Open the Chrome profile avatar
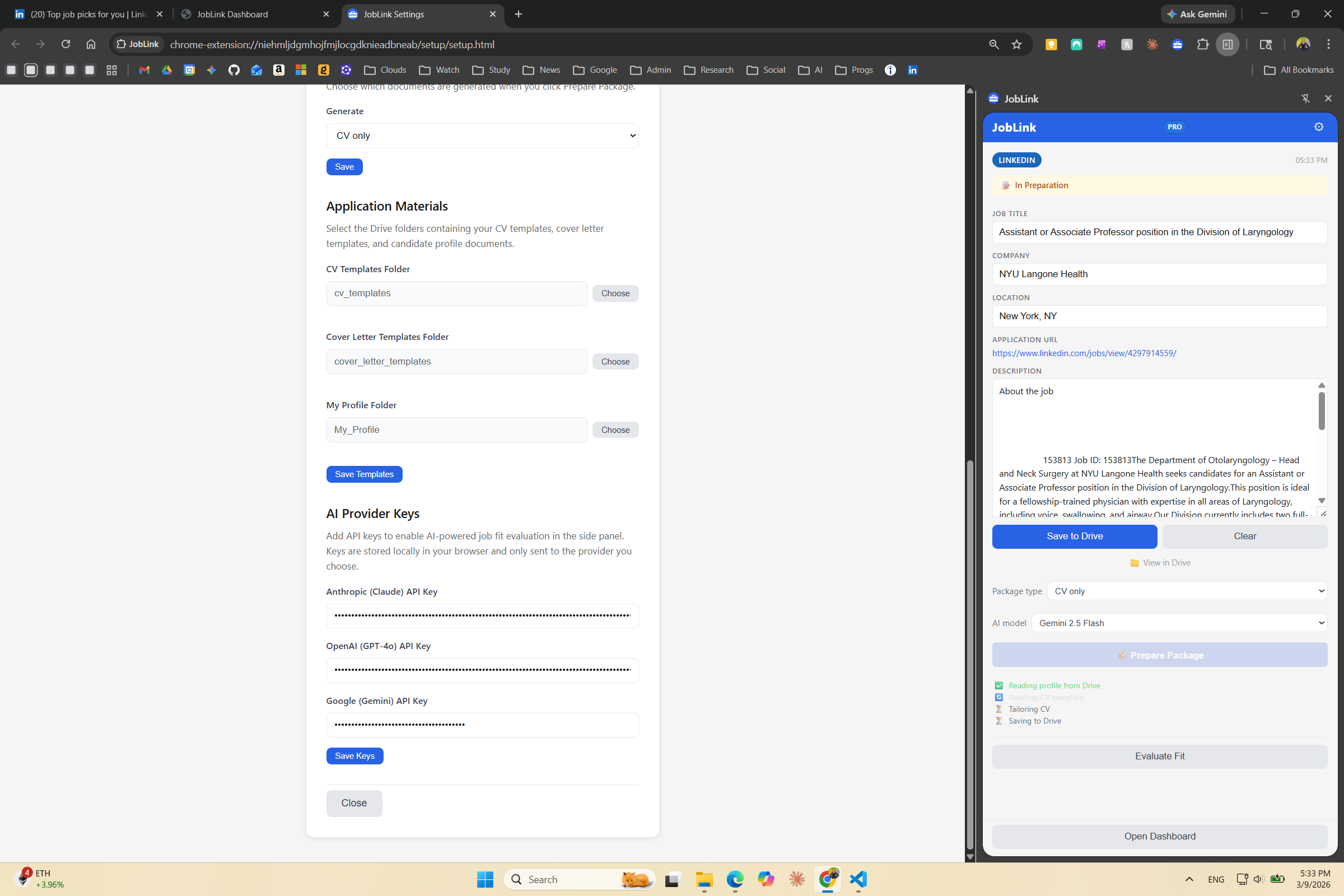 (x=1303, y=44)
